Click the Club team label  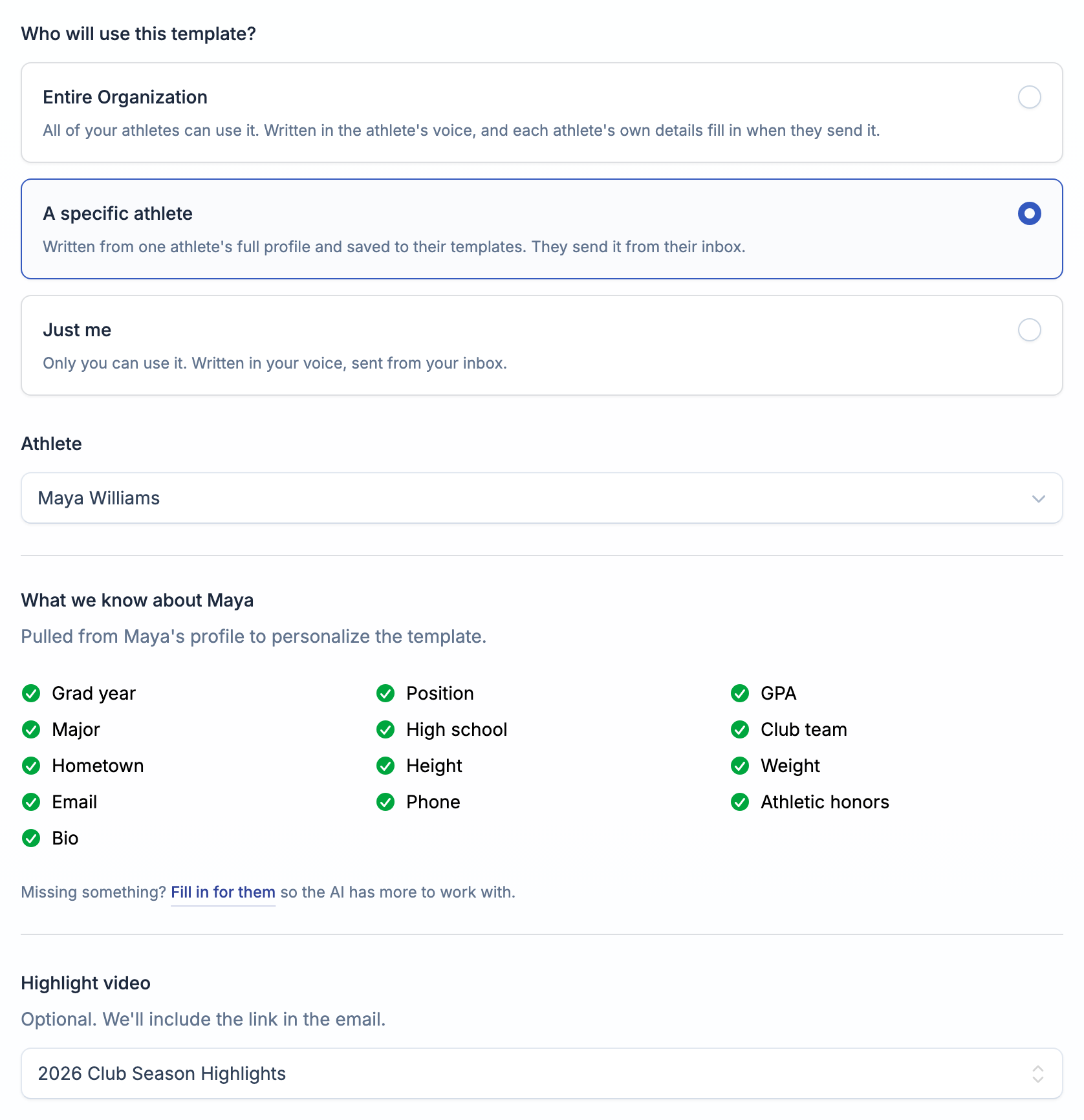(803, 729)
